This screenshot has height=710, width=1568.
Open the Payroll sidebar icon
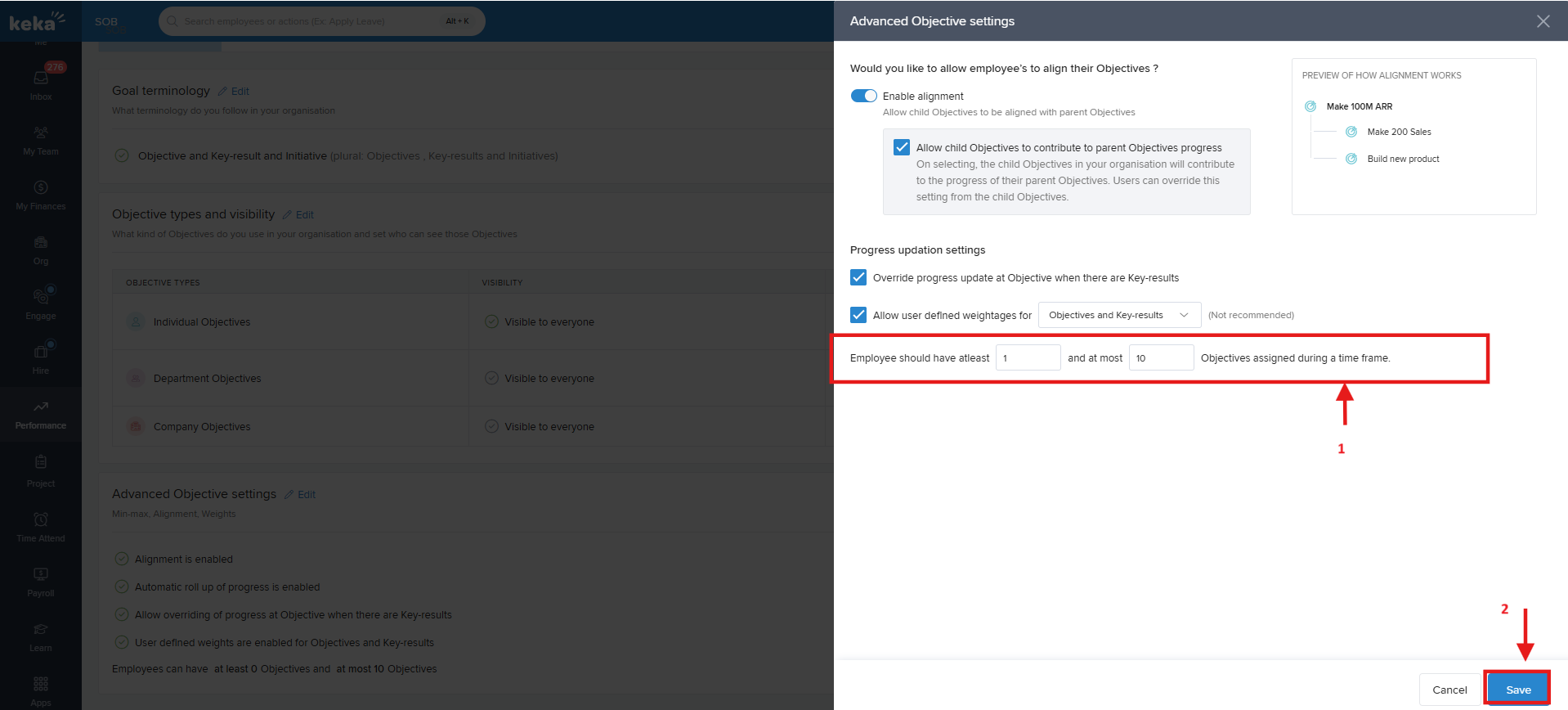tap(41, 575)
